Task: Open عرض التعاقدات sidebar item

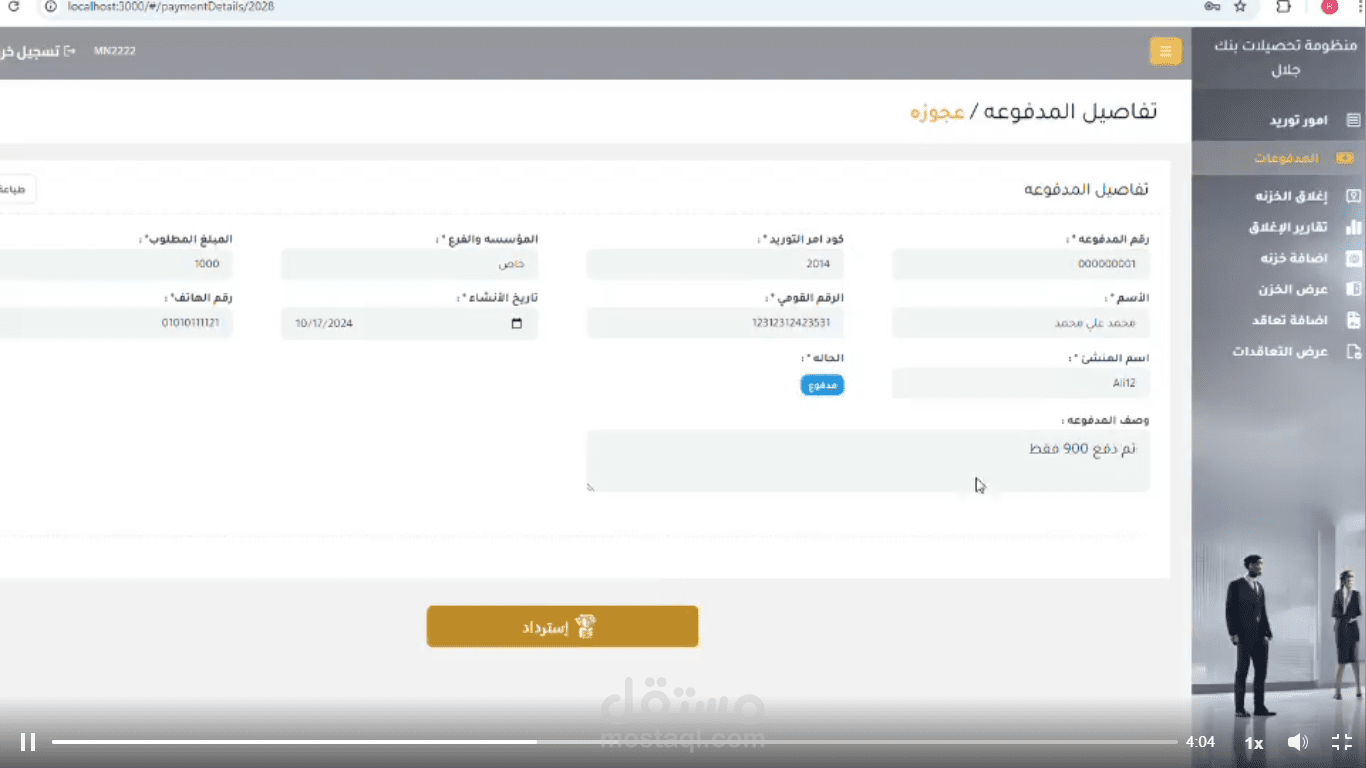Action: tap(1278, 351)
